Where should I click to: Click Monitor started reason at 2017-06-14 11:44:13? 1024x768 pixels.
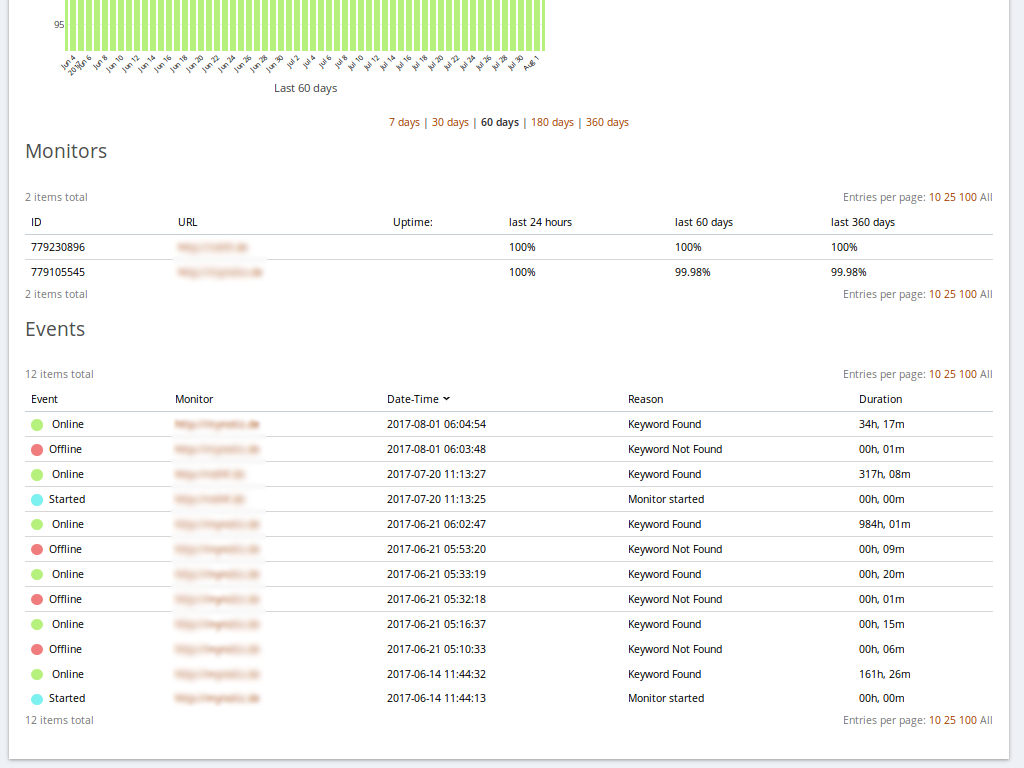point(666,698)
